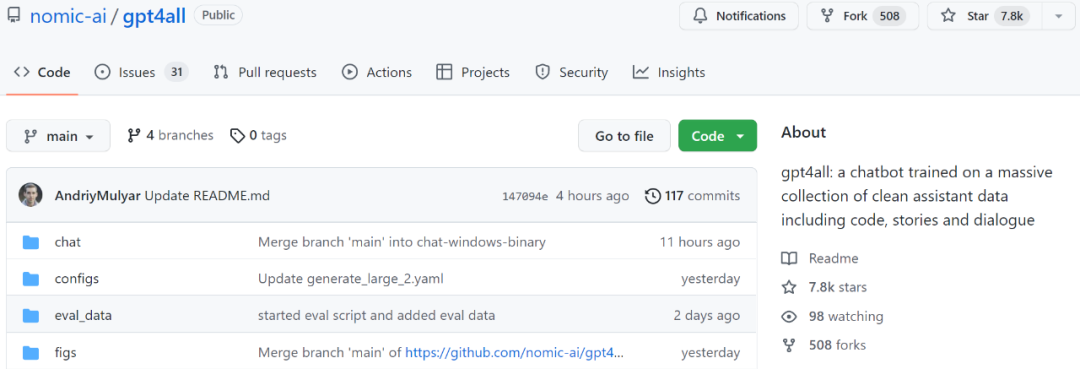Open the chat folder icon

(30, 242)
